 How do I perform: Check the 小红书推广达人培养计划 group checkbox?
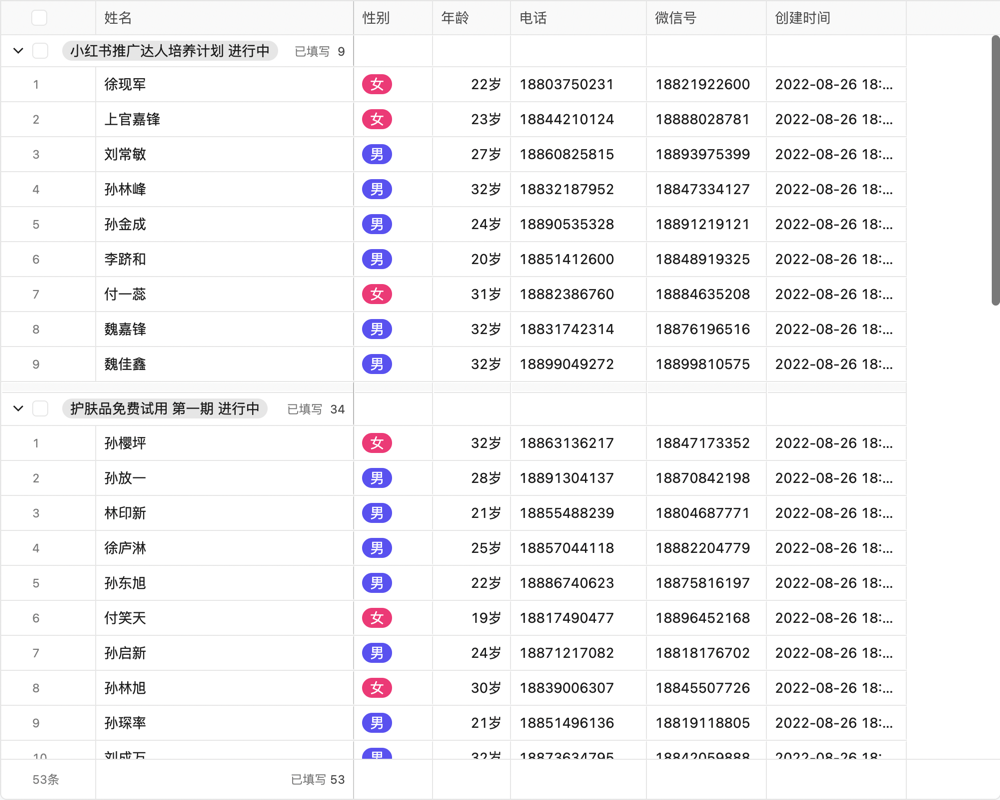(x=40, y=51)
